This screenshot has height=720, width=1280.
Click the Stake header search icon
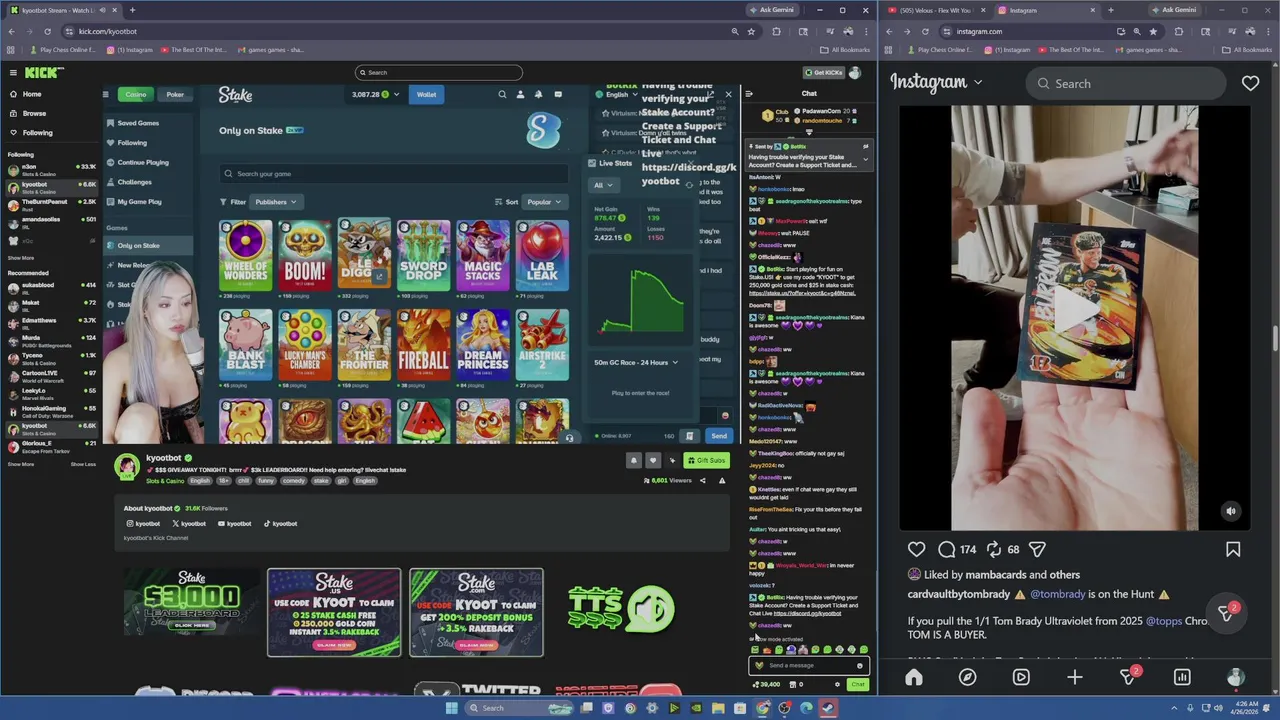point(502,94)
